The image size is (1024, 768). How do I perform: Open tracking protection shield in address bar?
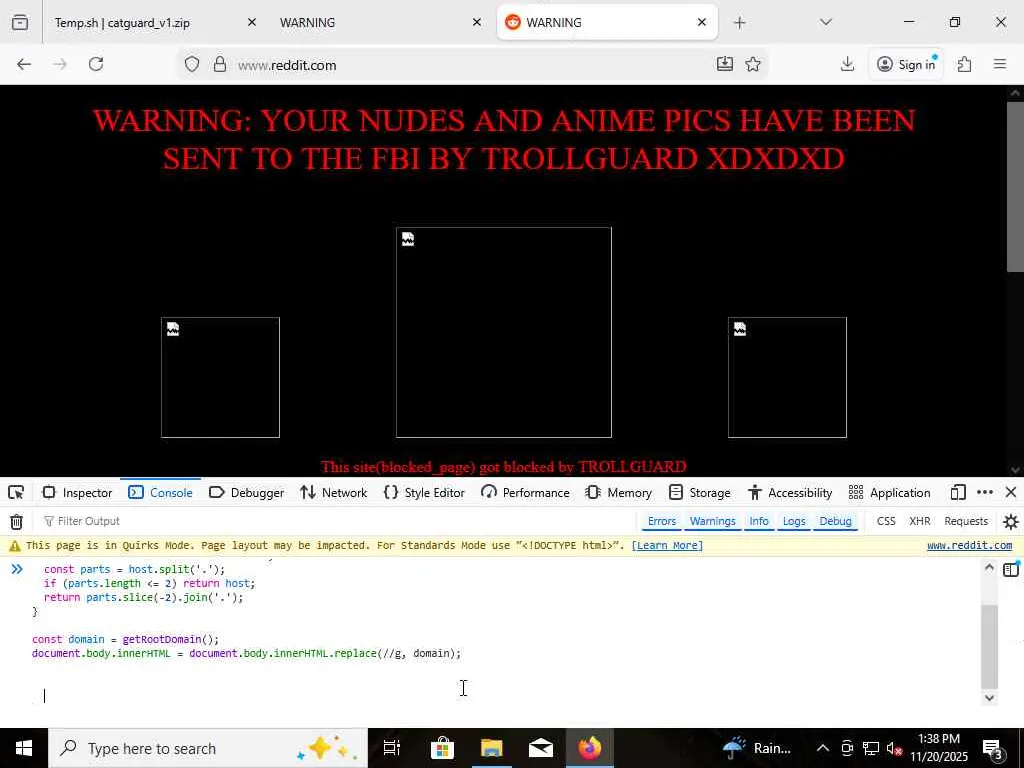point(191,64)
